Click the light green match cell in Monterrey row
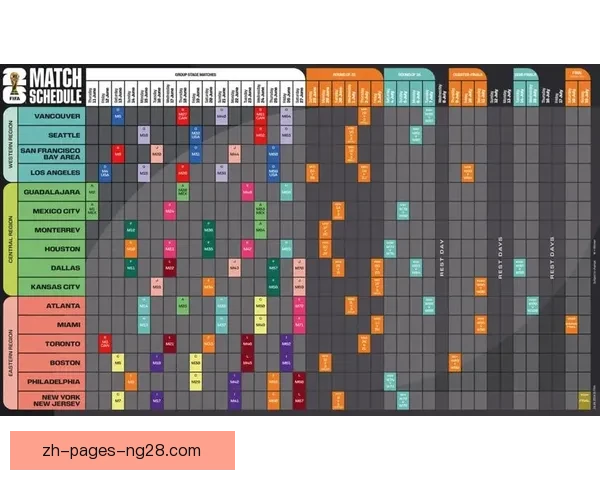The width and height of the screenshot is (600, 480). point(261,230)
